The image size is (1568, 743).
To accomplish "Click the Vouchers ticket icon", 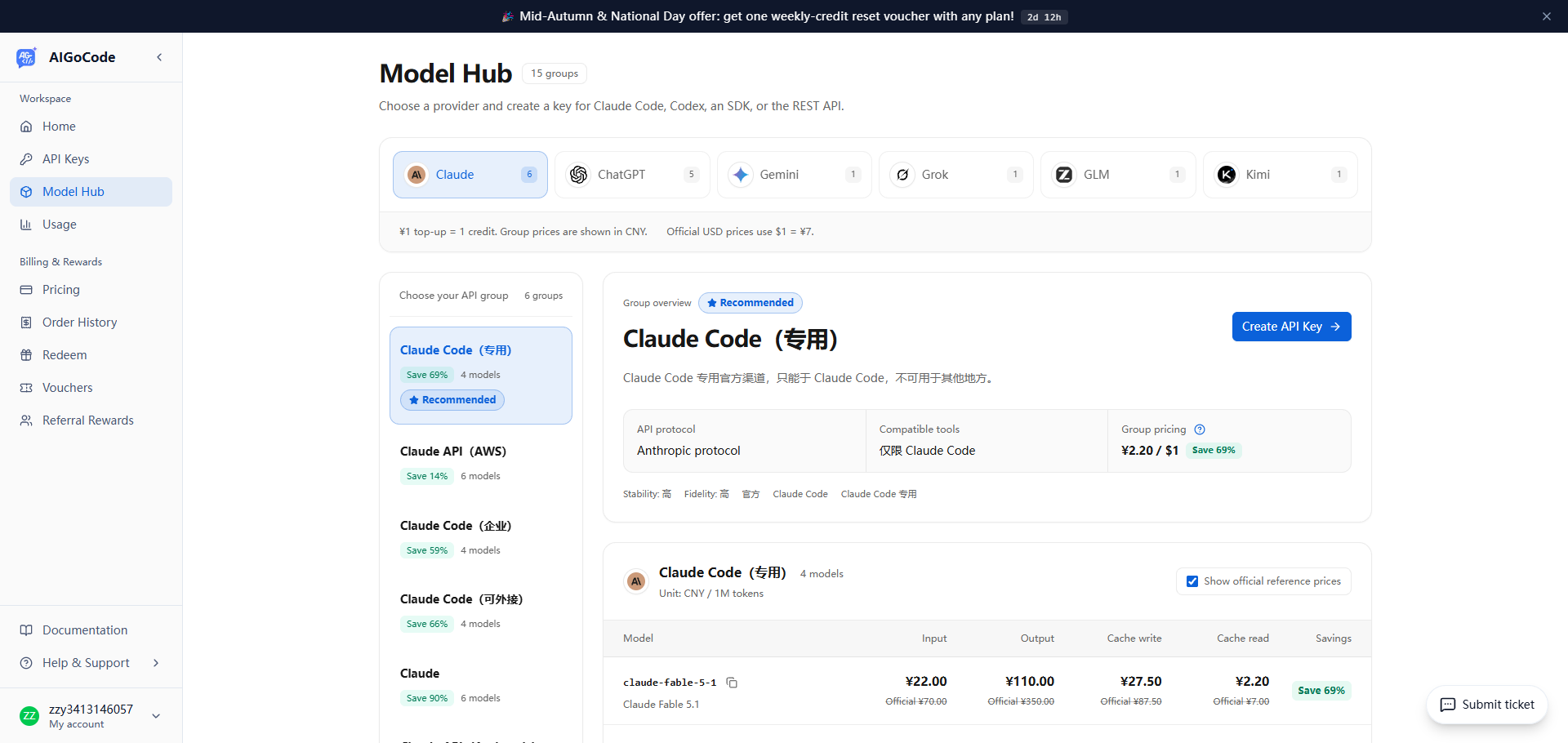I will [26, 388].
